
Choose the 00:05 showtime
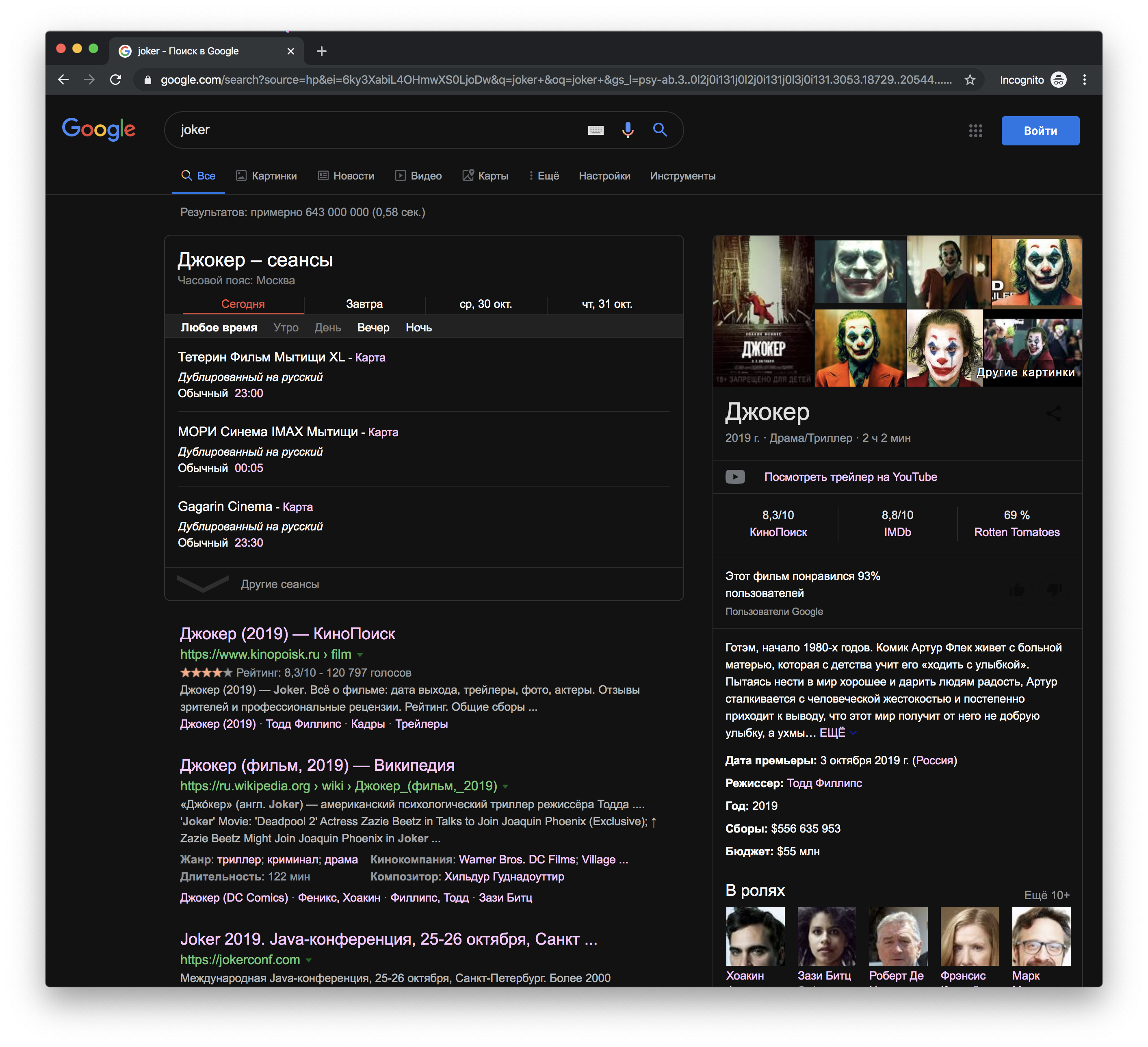(x=249, y=468)
